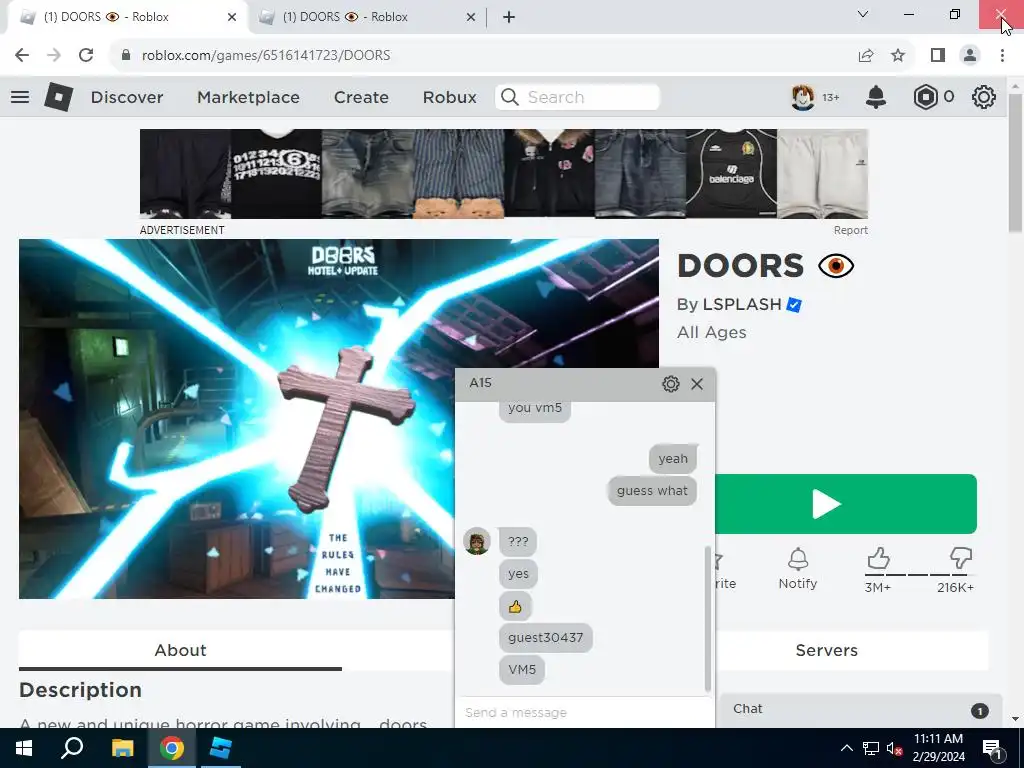Open A15 chat settings gear
This screenshot has height=768, width=1024.
(x=671, y=384)
